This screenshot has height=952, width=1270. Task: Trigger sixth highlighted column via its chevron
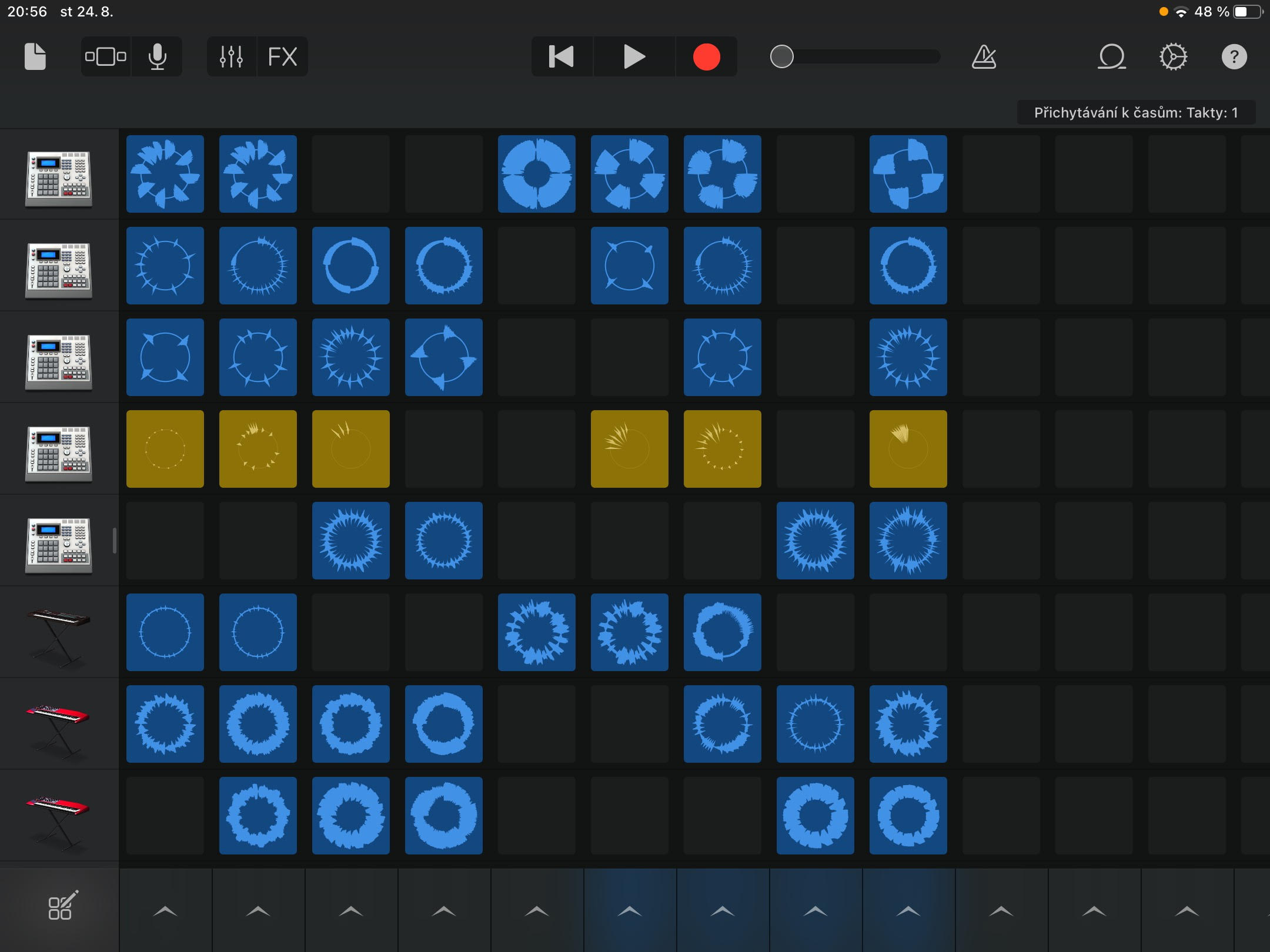[x=630, y=911]
